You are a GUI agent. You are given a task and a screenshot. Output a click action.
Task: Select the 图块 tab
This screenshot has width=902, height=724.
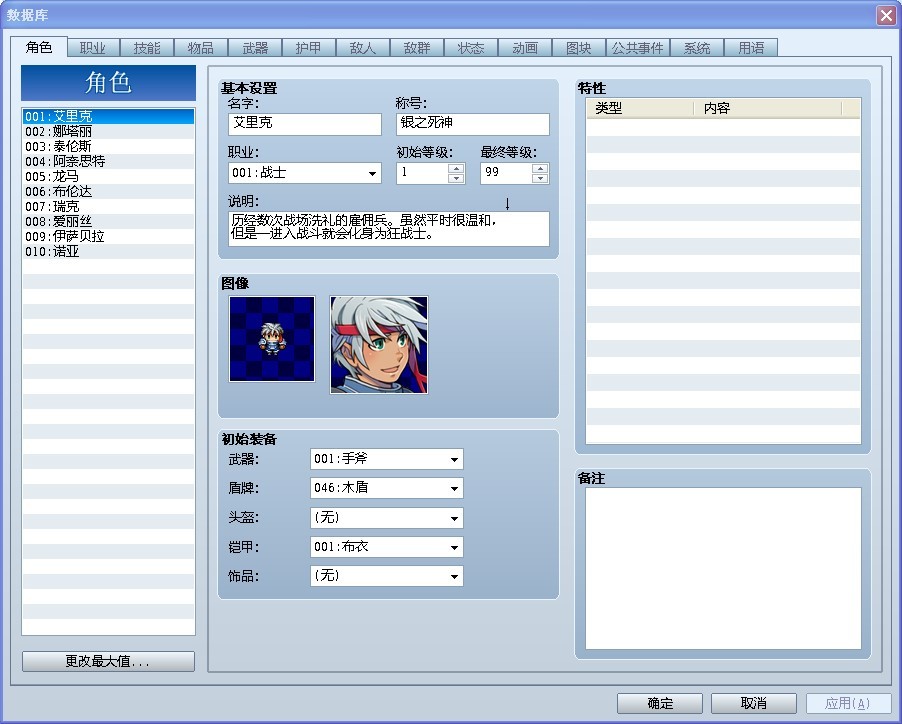[x=579, y=48]
